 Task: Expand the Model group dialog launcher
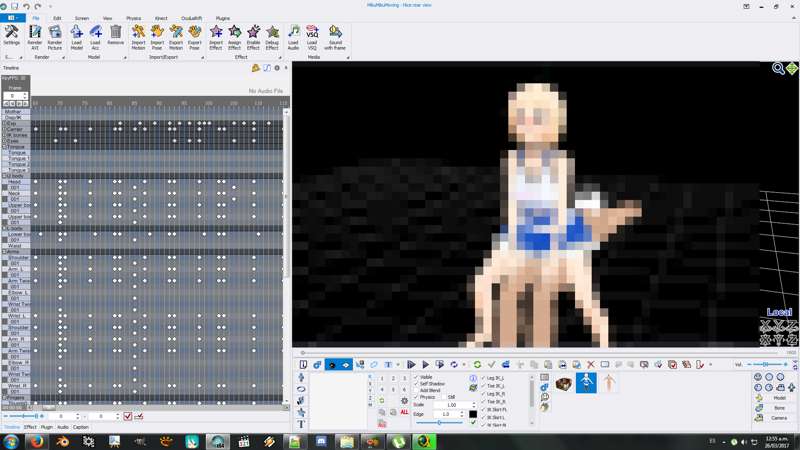(125, 58)
